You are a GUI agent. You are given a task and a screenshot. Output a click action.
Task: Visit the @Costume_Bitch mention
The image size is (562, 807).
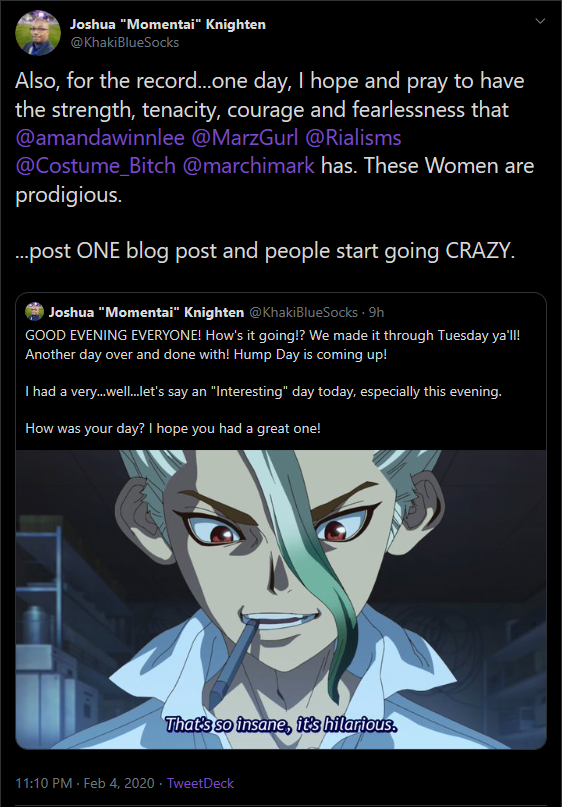pos(95,166)
